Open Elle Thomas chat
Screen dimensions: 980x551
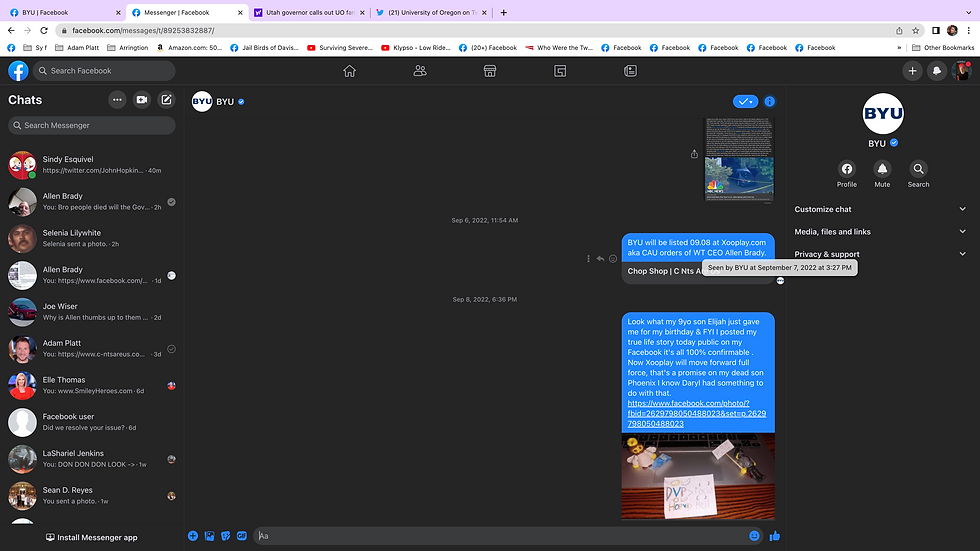[92, 385]
